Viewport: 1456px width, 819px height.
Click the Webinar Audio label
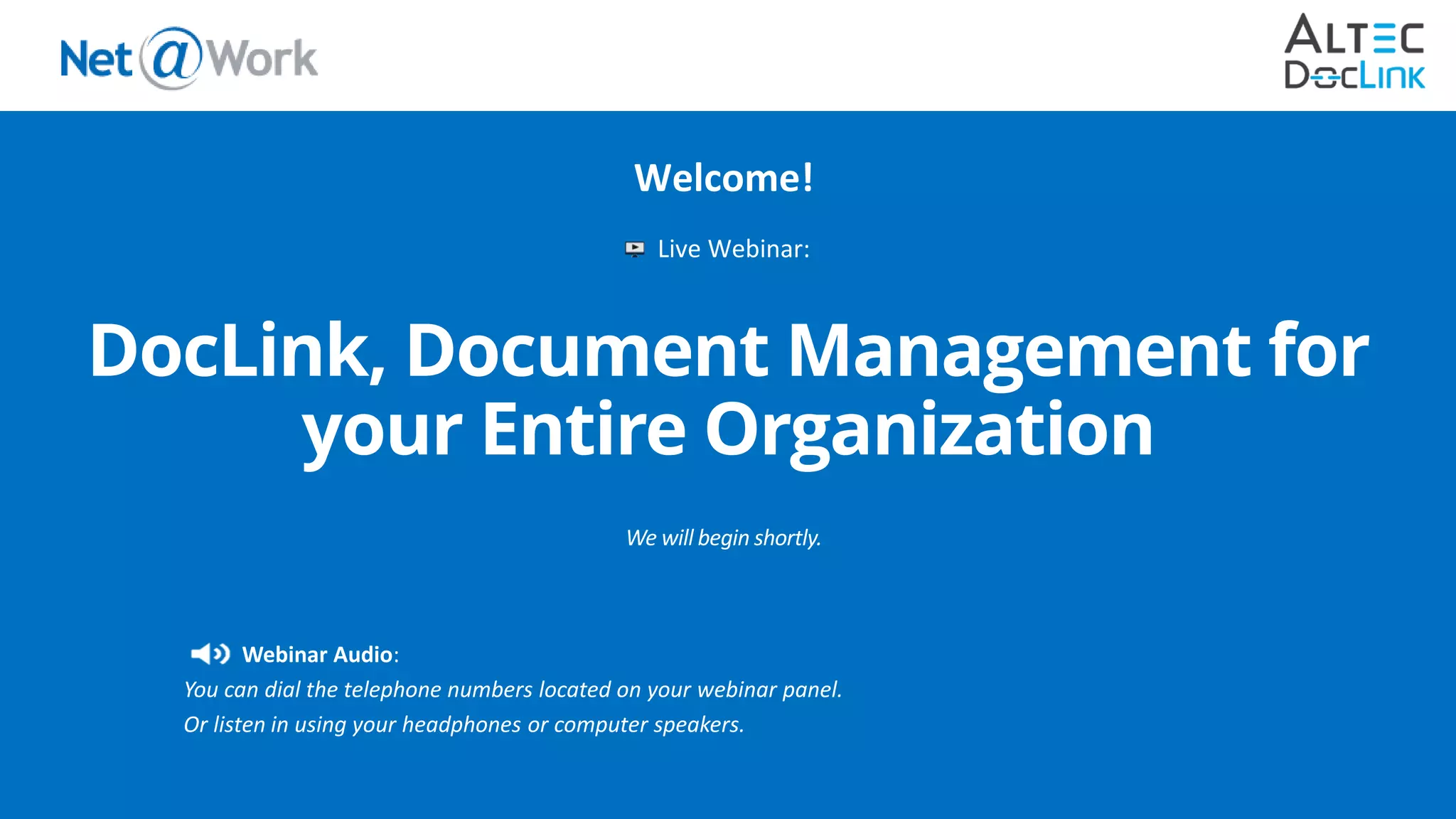(320, 655)
